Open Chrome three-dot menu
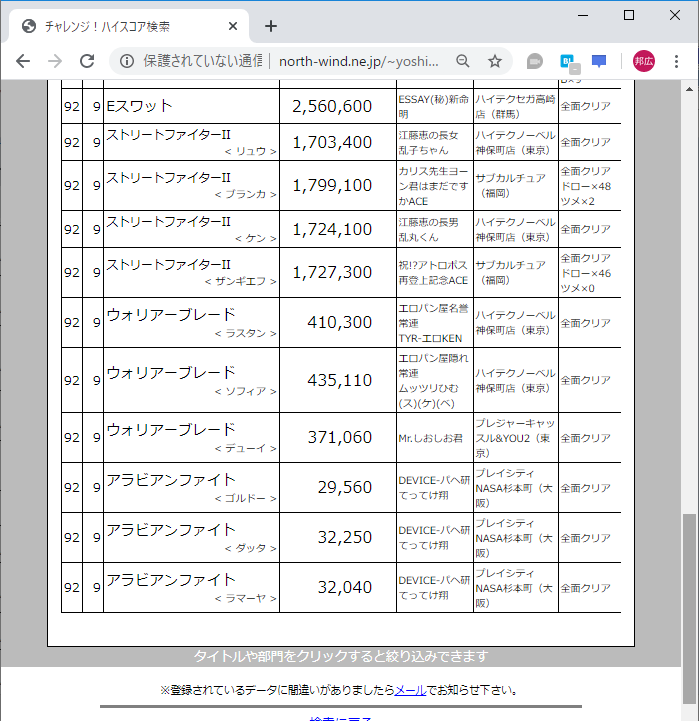Screen dimensions: 699x721 [676, 61]
